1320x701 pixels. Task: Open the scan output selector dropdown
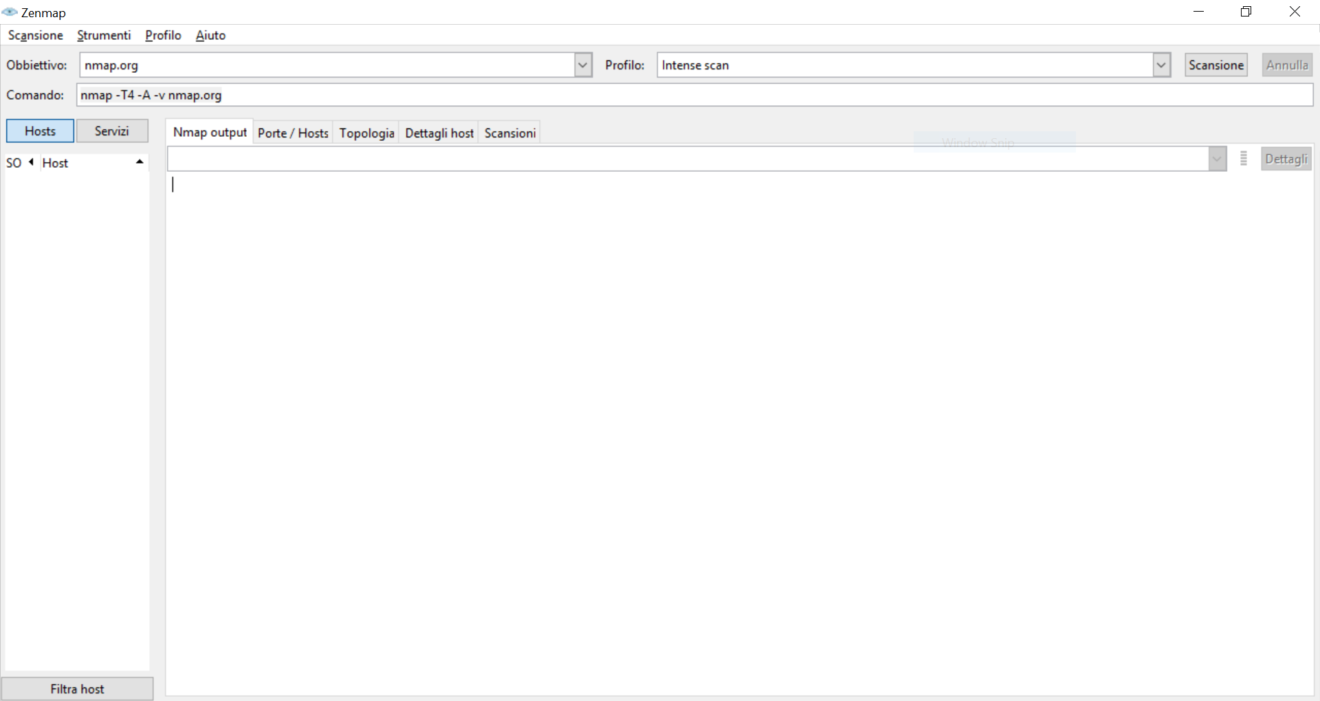point(1216,158)
